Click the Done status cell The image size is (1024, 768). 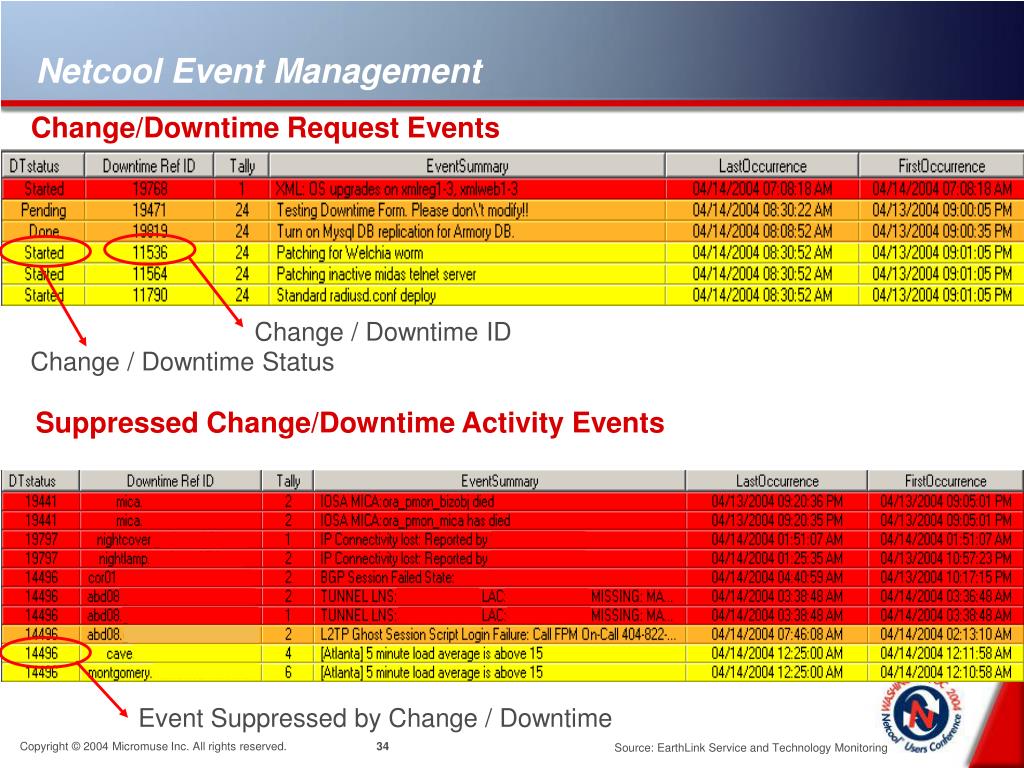tap(44, 231)
